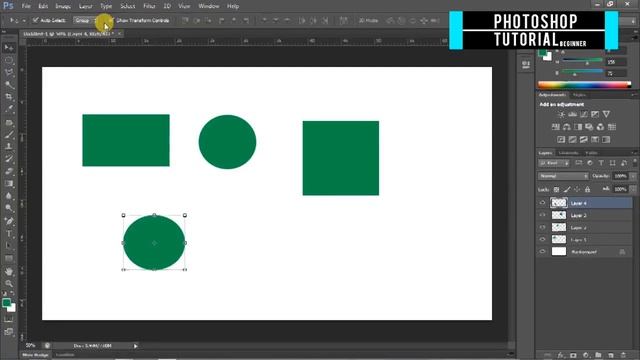Add a Vibrance adjustment

click(606, 114)
